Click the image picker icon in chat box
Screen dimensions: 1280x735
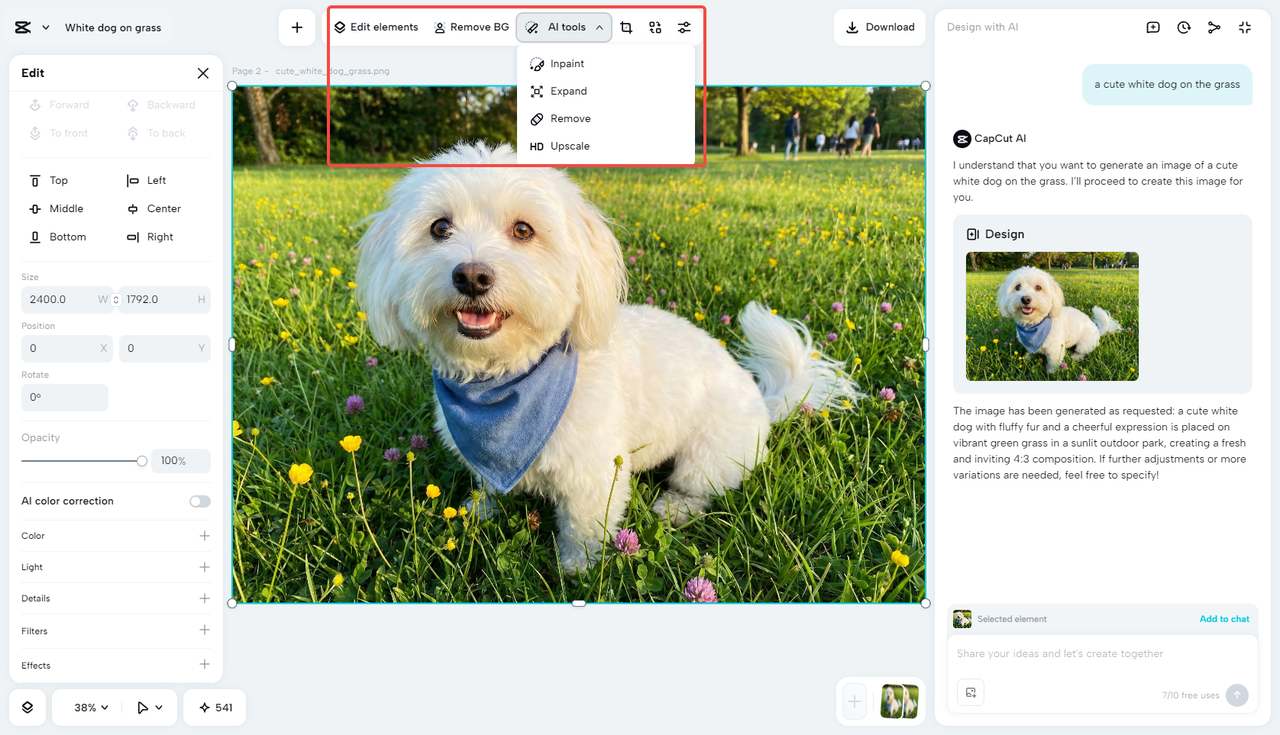[970, 692]
